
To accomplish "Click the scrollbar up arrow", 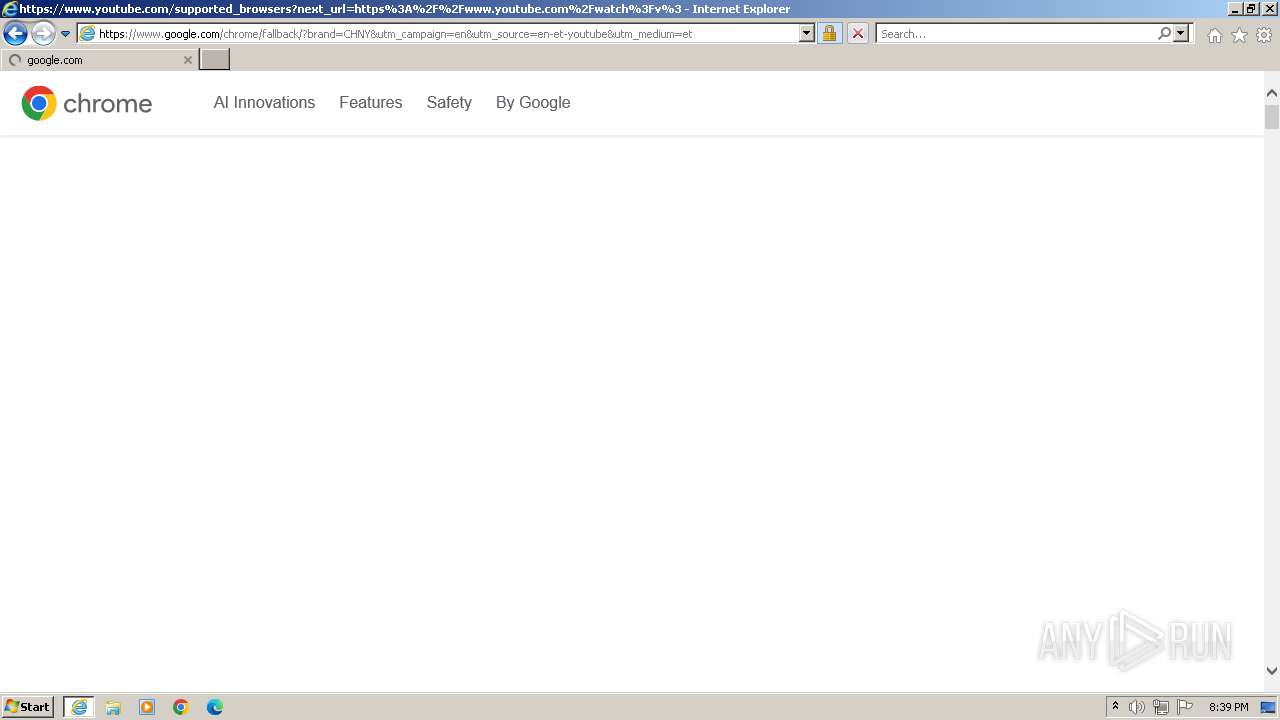I will tap(1272, 93).
